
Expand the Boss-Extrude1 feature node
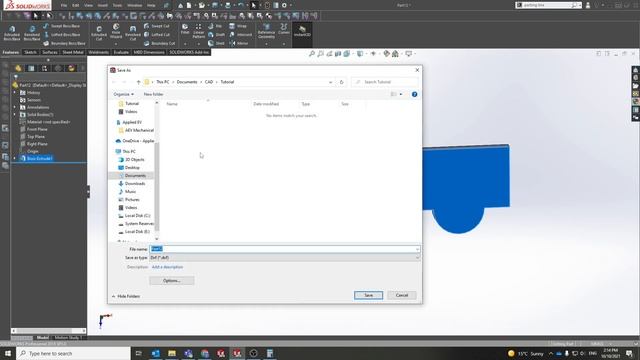pos(15,158)
